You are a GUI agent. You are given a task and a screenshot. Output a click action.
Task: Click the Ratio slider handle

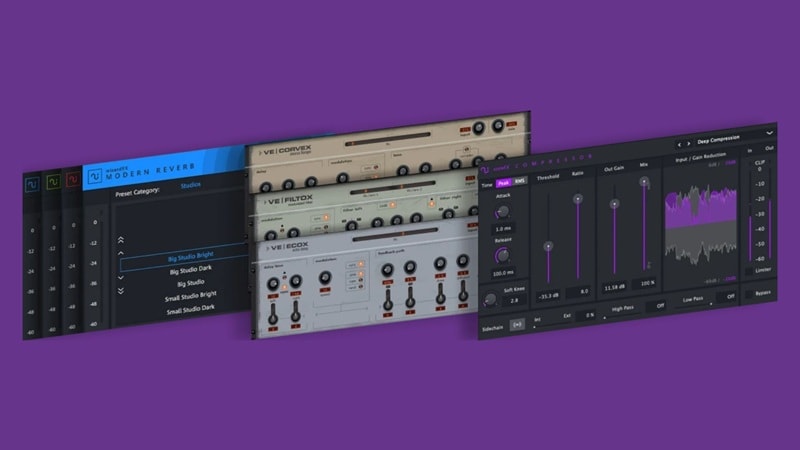578,198
